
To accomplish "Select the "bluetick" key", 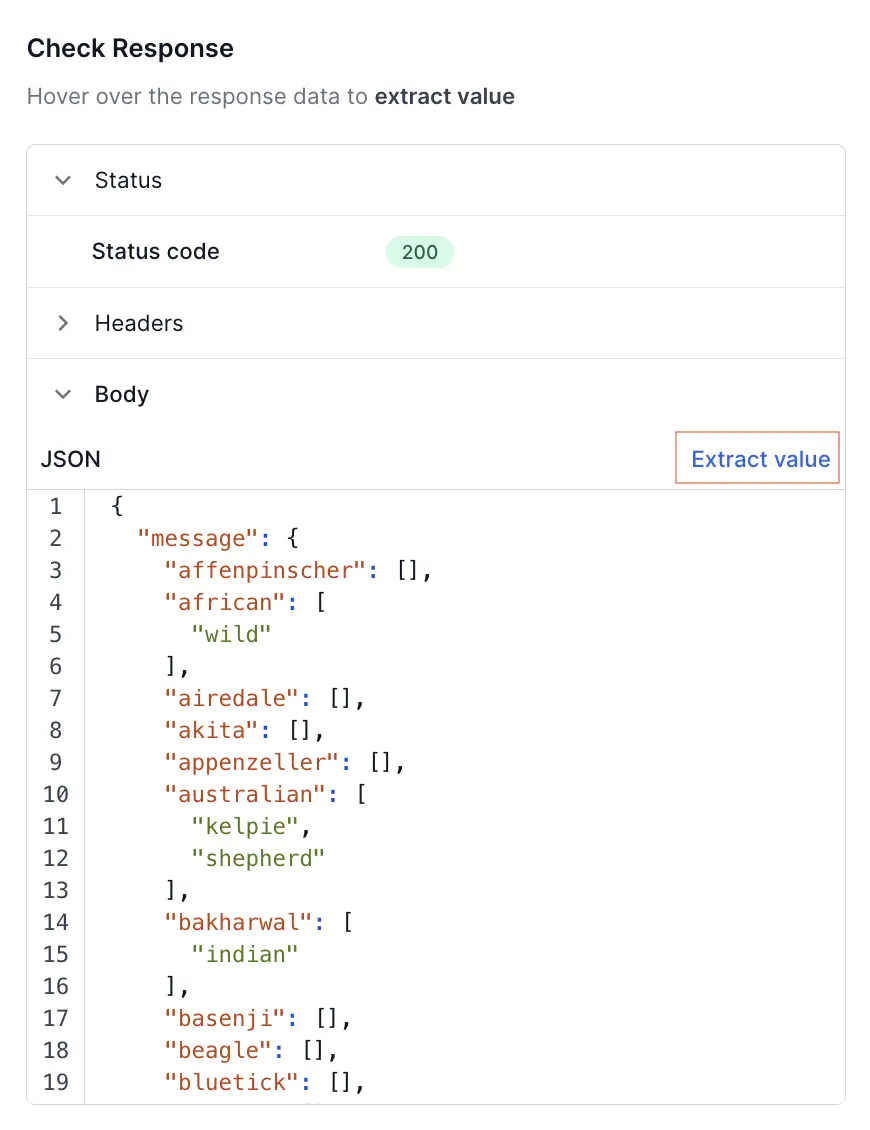I will (x=231, y=1082).
